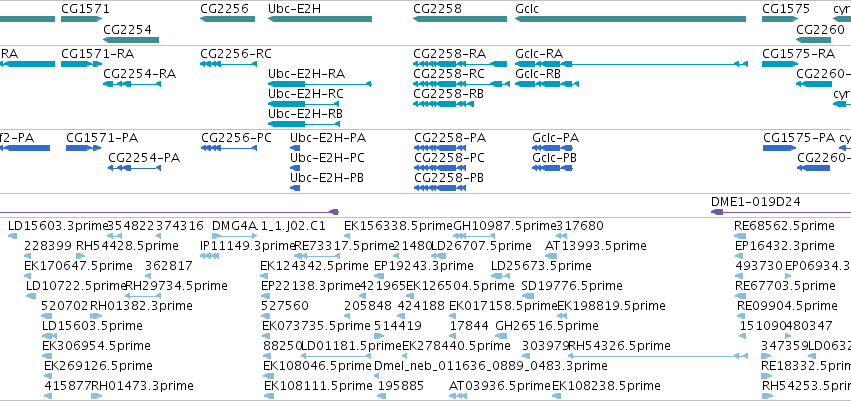Screen dimensions: 851x401
Task: Click the Gclc-RA transcript label
Action: pos(539,54)
